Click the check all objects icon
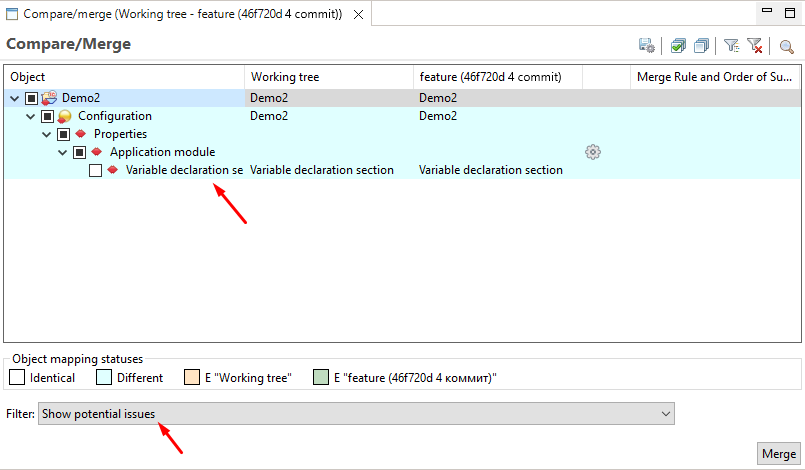805x470 pixels. pos(679,46)
